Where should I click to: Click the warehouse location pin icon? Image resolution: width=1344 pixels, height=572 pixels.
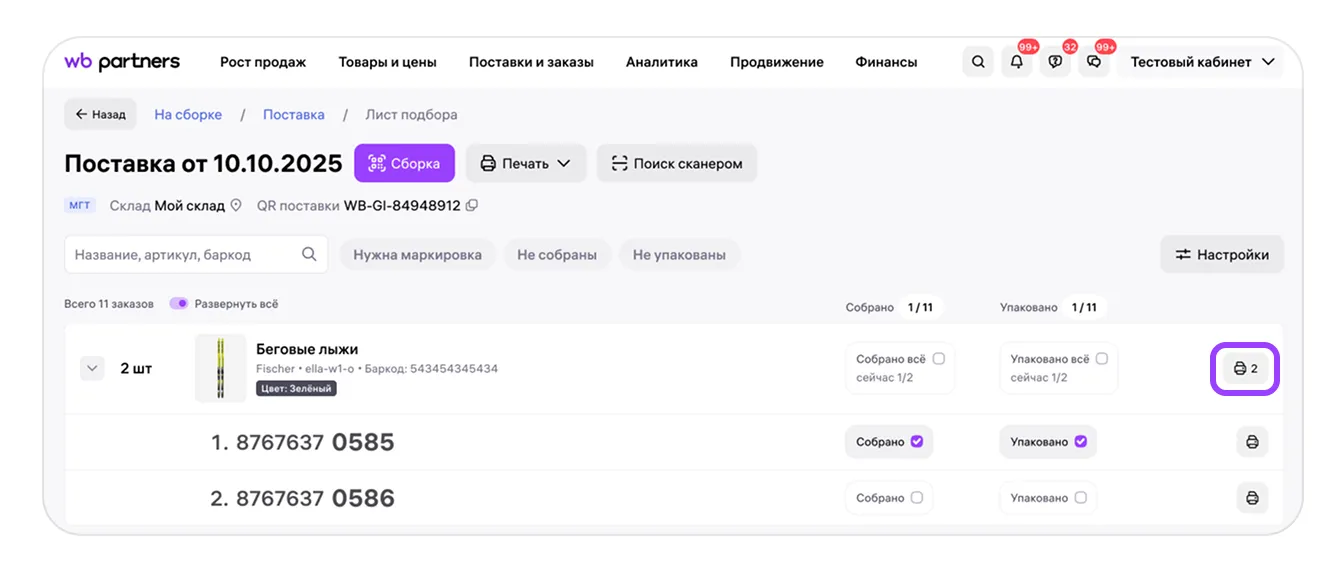[236, 206]
